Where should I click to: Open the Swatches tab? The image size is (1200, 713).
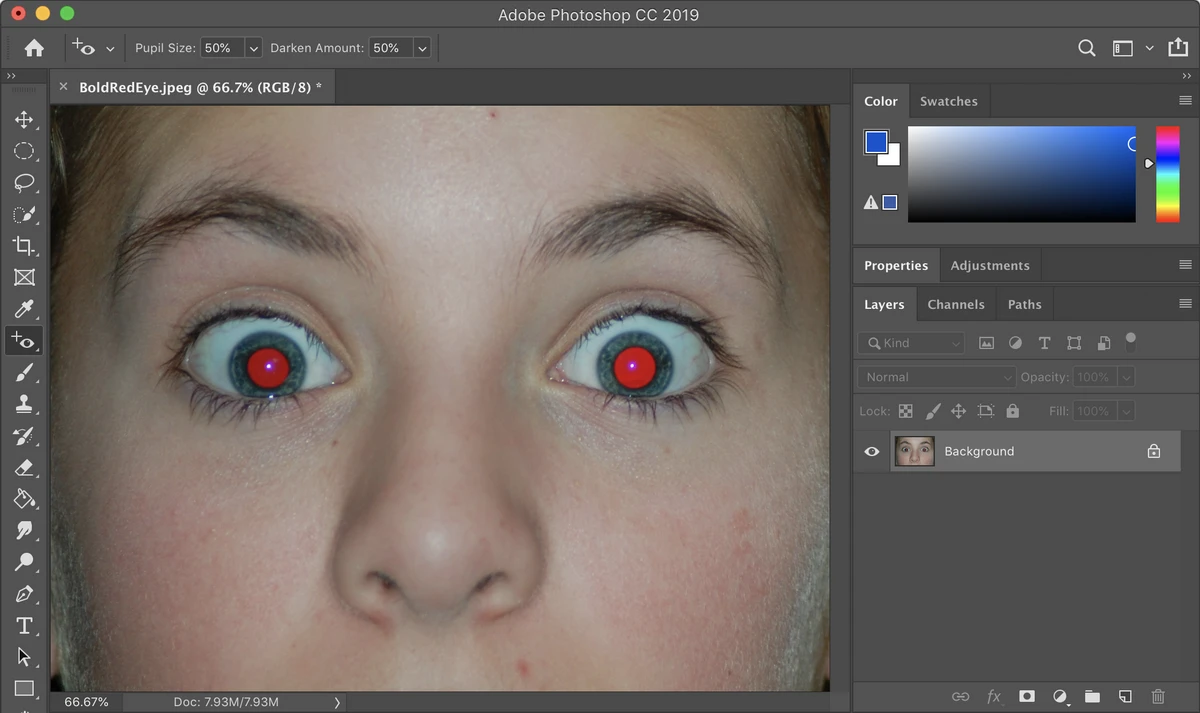point(948,101)
